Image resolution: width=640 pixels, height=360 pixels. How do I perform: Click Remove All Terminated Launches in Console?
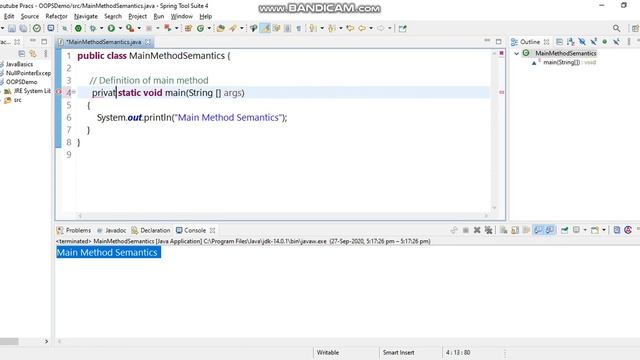pos(488,230)
